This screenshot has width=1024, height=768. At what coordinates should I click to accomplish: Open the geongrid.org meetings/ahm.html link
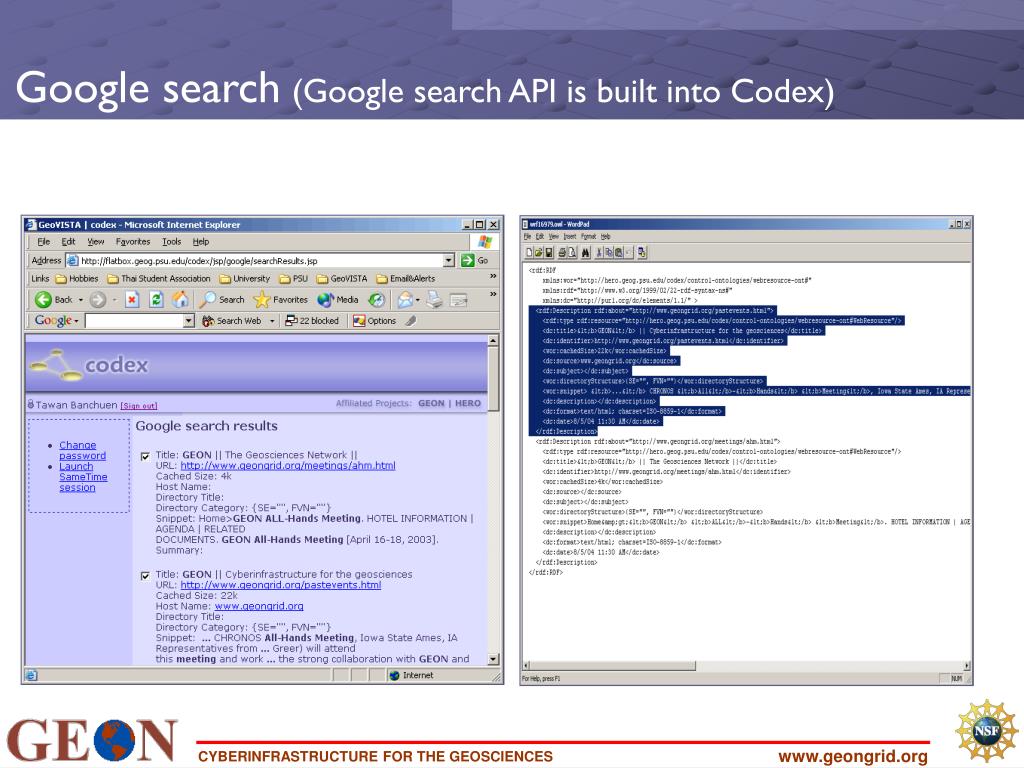coord(288,466)
